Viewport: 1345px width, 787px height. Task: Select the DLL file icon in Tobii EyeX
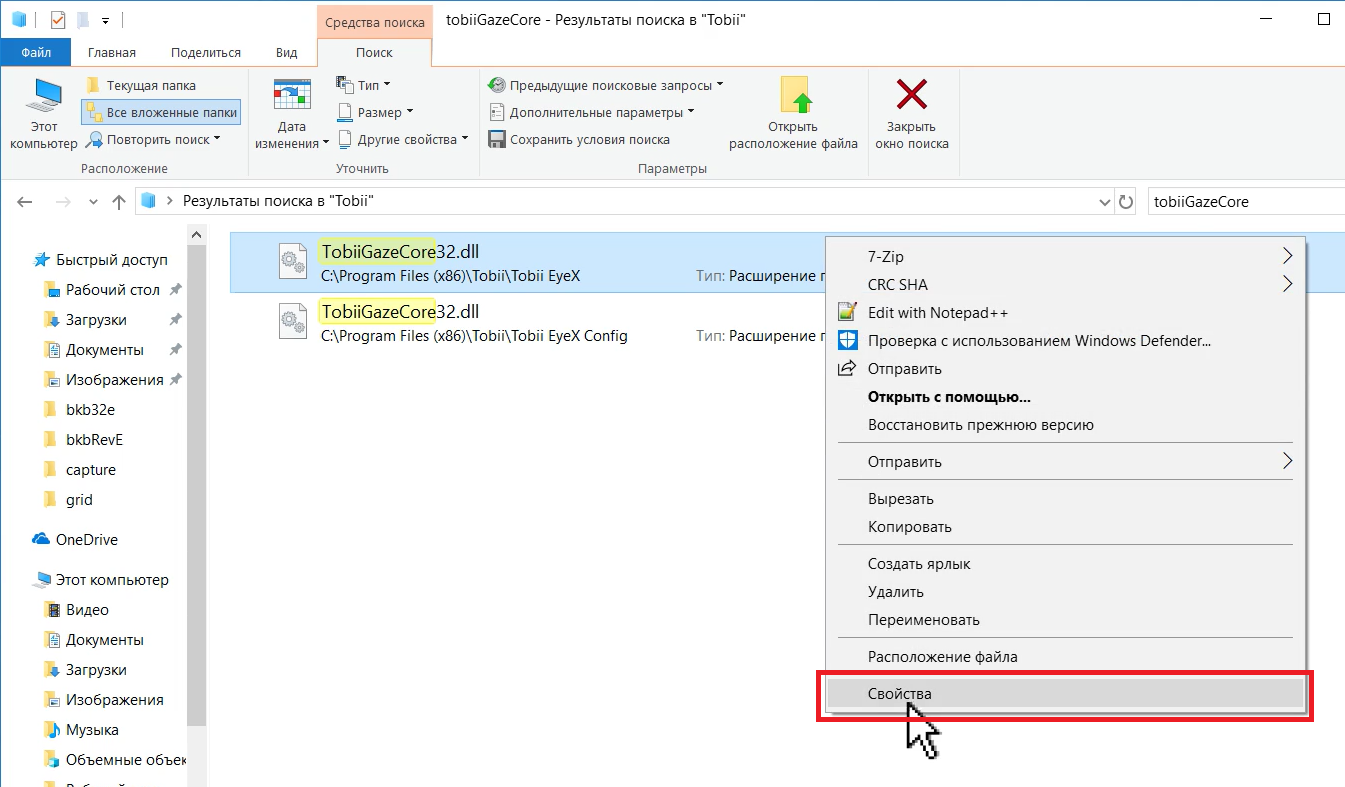point(292,262)
